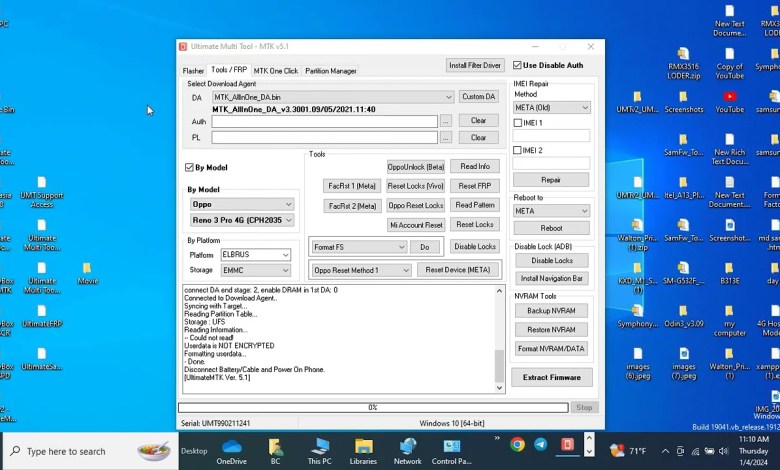Open the OneDrive taskbar shortcut
Image resolution: width=780 pixels, height=470 pixels.
click(x=231, y=451)
